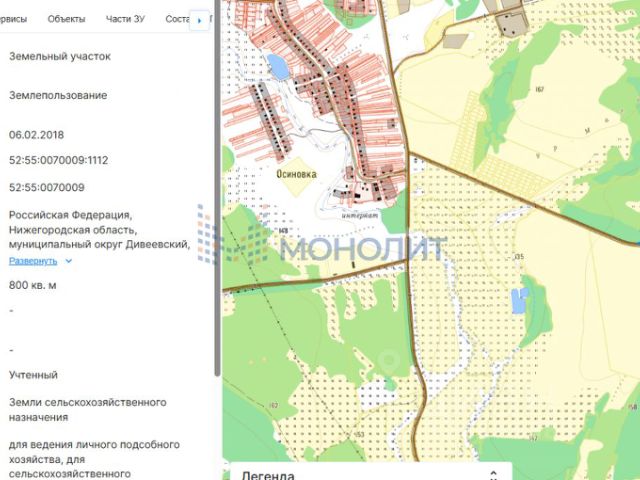Select the address text Нижегородская область
The height and width of the screenshot is (480, 640).
pyautogui.click(x=73, y=230)
